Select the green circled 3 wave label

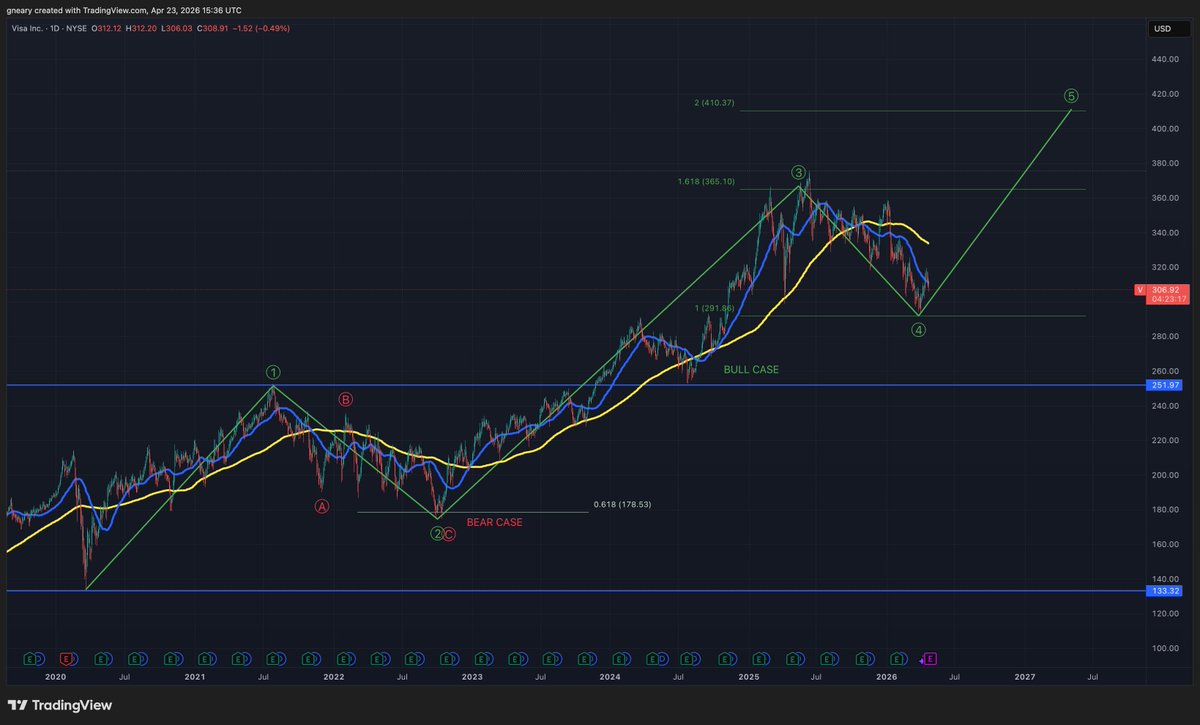tap(799, 172)
